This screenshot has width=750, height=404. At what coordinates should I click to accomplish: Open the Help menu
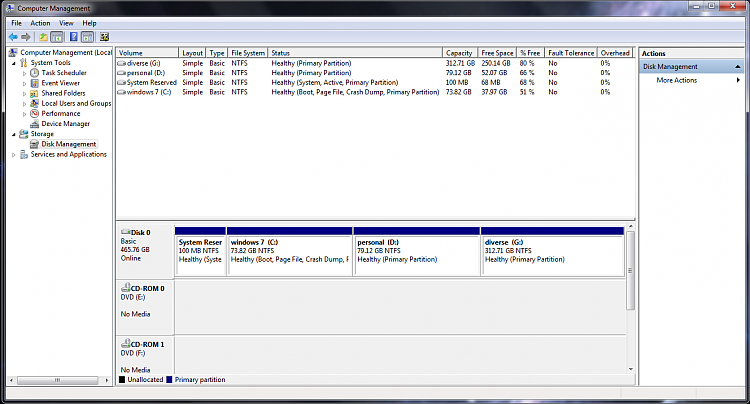click(x=89, y=23)
